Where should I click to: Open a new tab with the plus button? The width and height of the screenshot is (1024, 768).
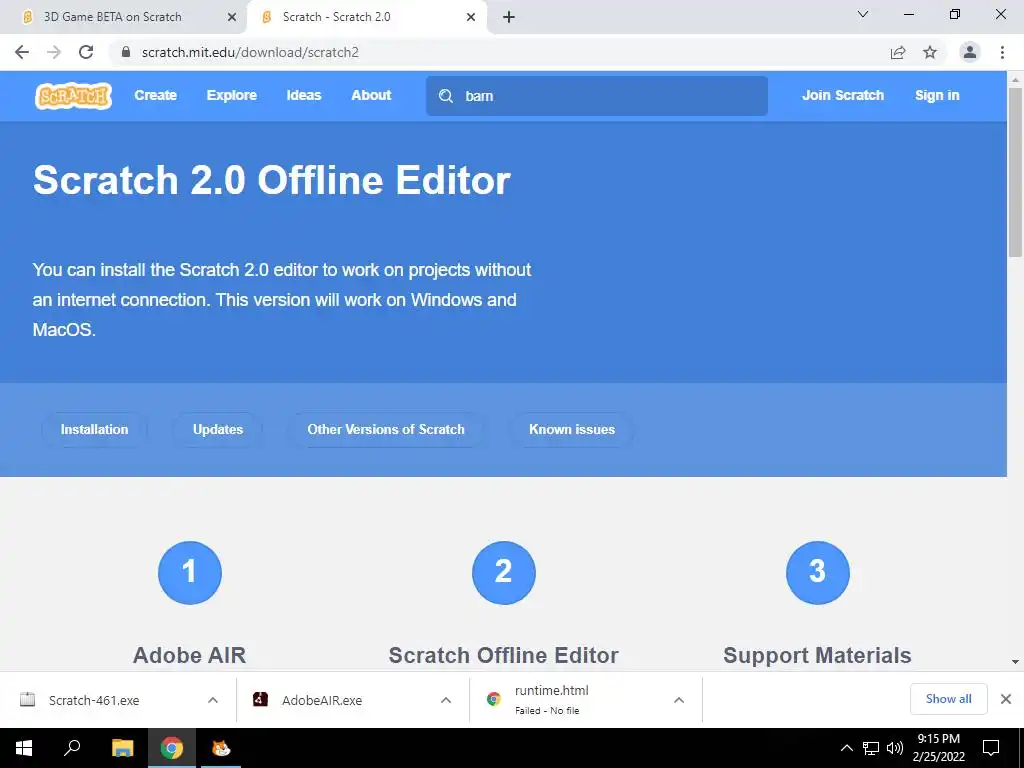(x=509, y=17)
